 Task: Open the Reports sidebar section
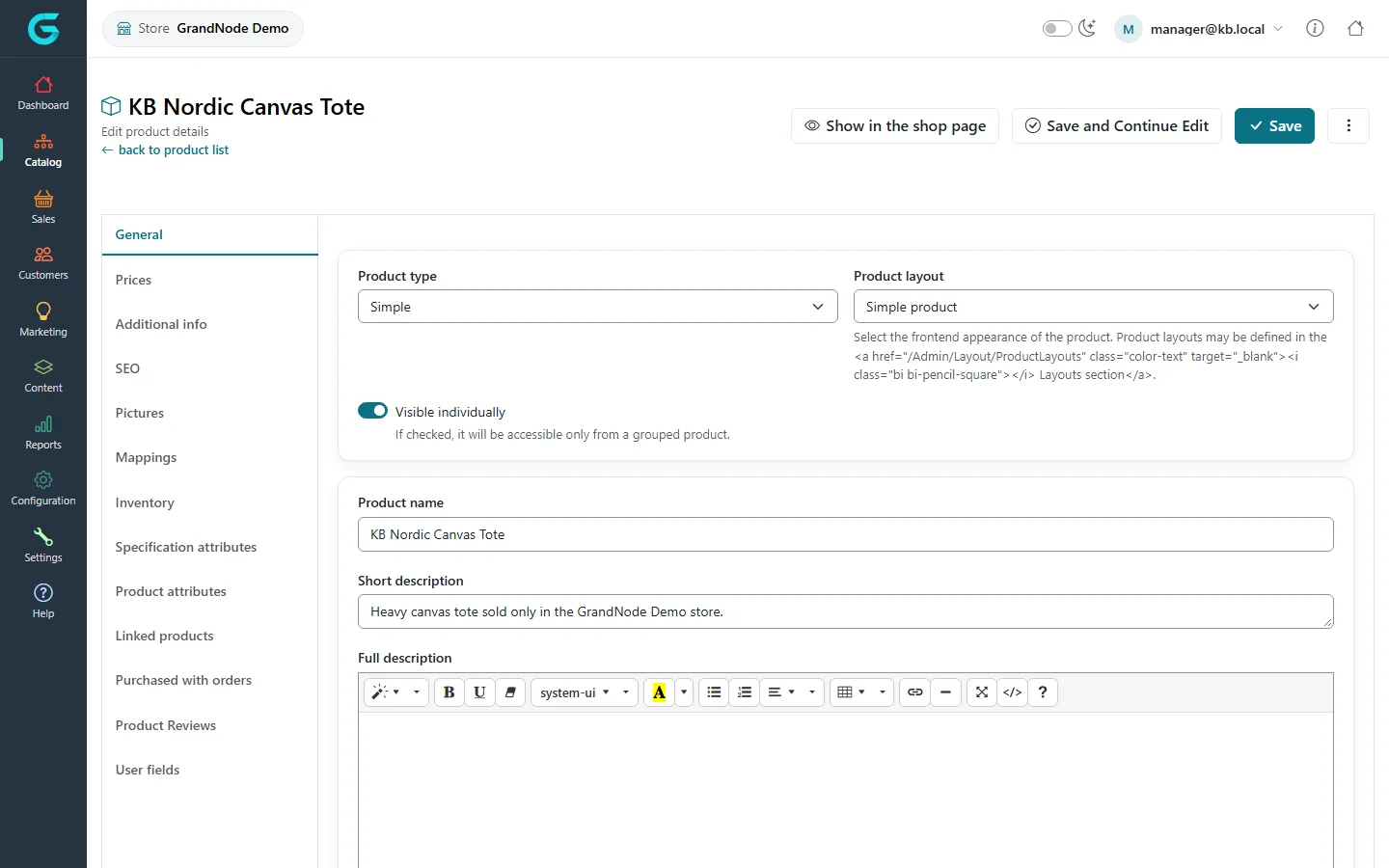[43, 433]
